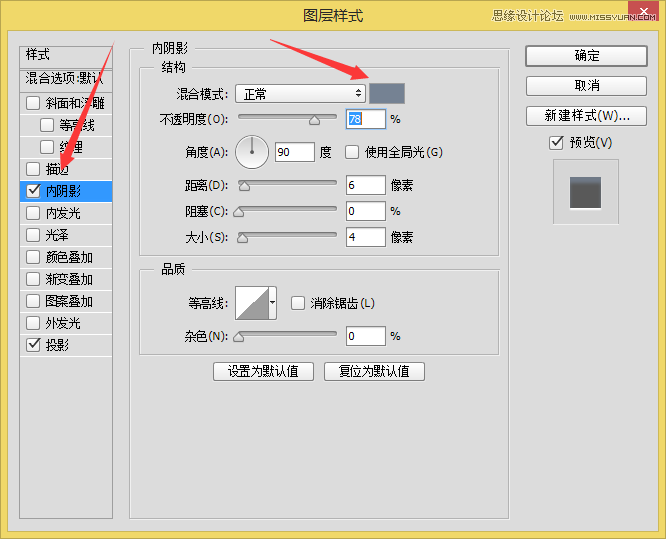Uncheck the 内阴影 style checkbox
This screenshot has height=539, width=666.
point(33,191)
